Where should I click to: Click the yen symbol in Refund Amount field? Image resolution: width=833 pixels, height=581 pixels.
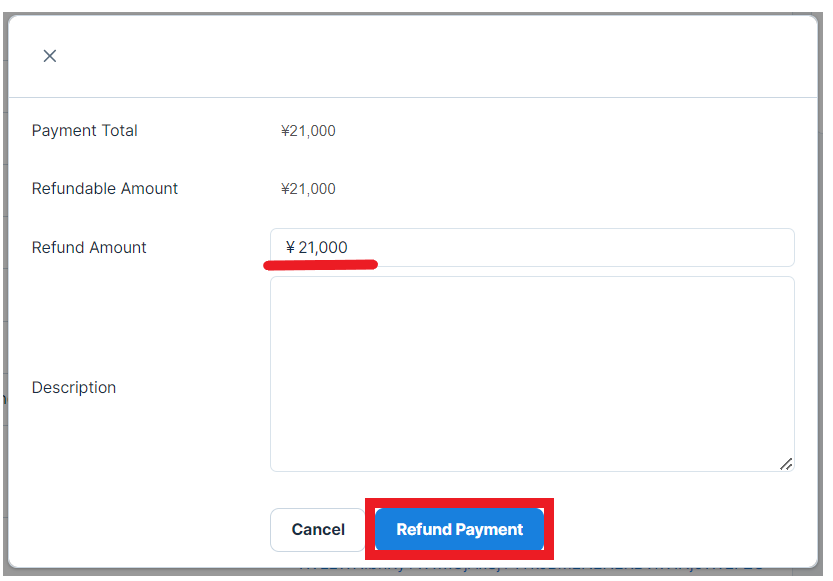290,248
